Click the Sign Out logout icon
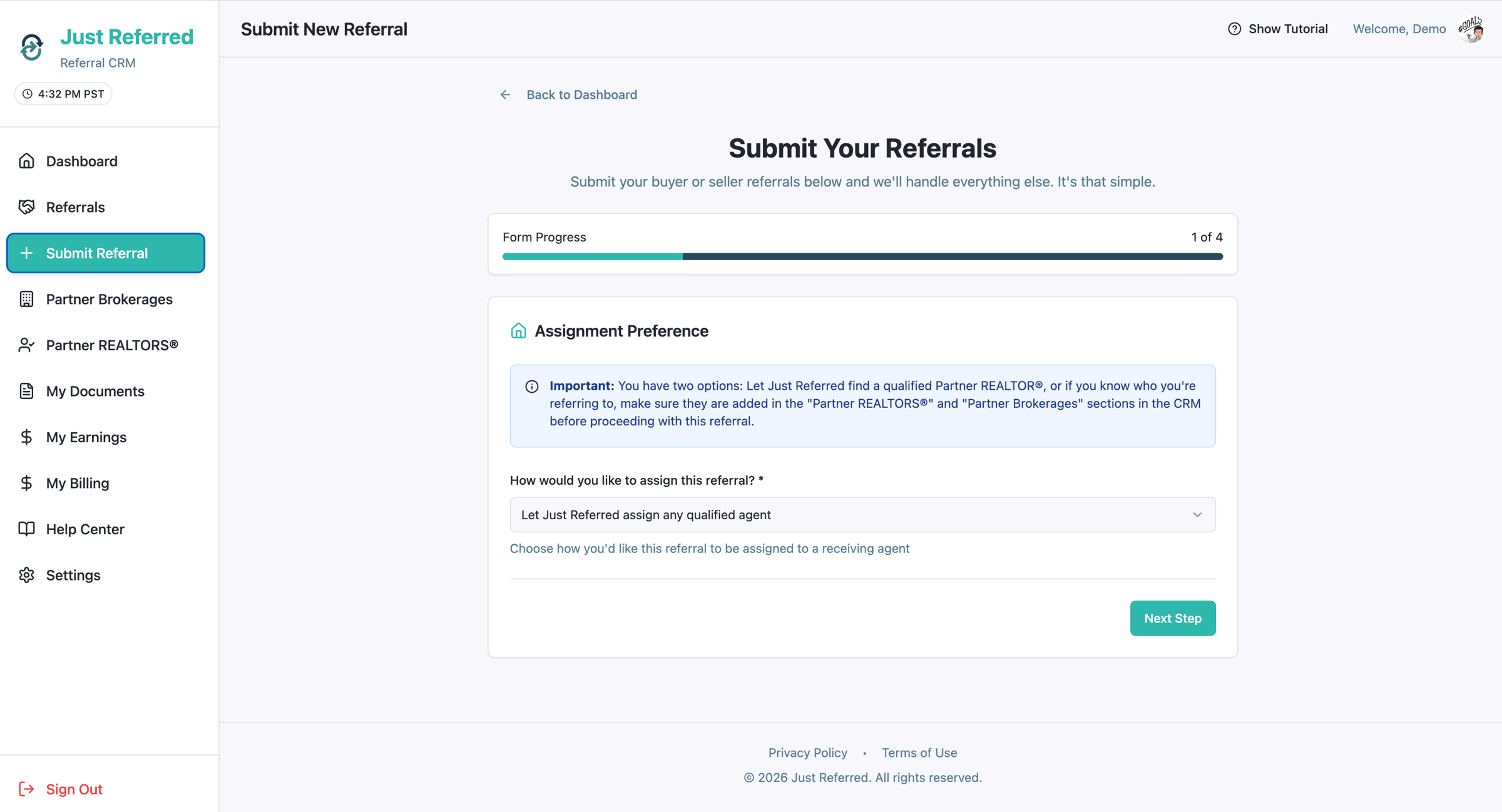 click(27, 789)
